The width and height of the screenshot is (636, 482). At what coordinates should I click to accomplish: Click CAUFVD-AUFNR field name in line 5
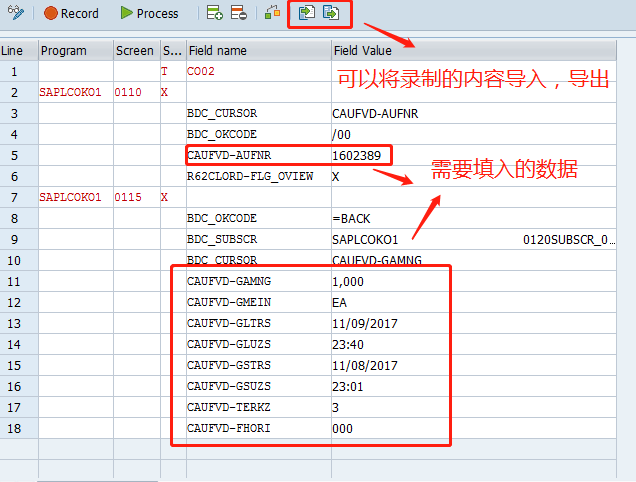pos(229,155)
